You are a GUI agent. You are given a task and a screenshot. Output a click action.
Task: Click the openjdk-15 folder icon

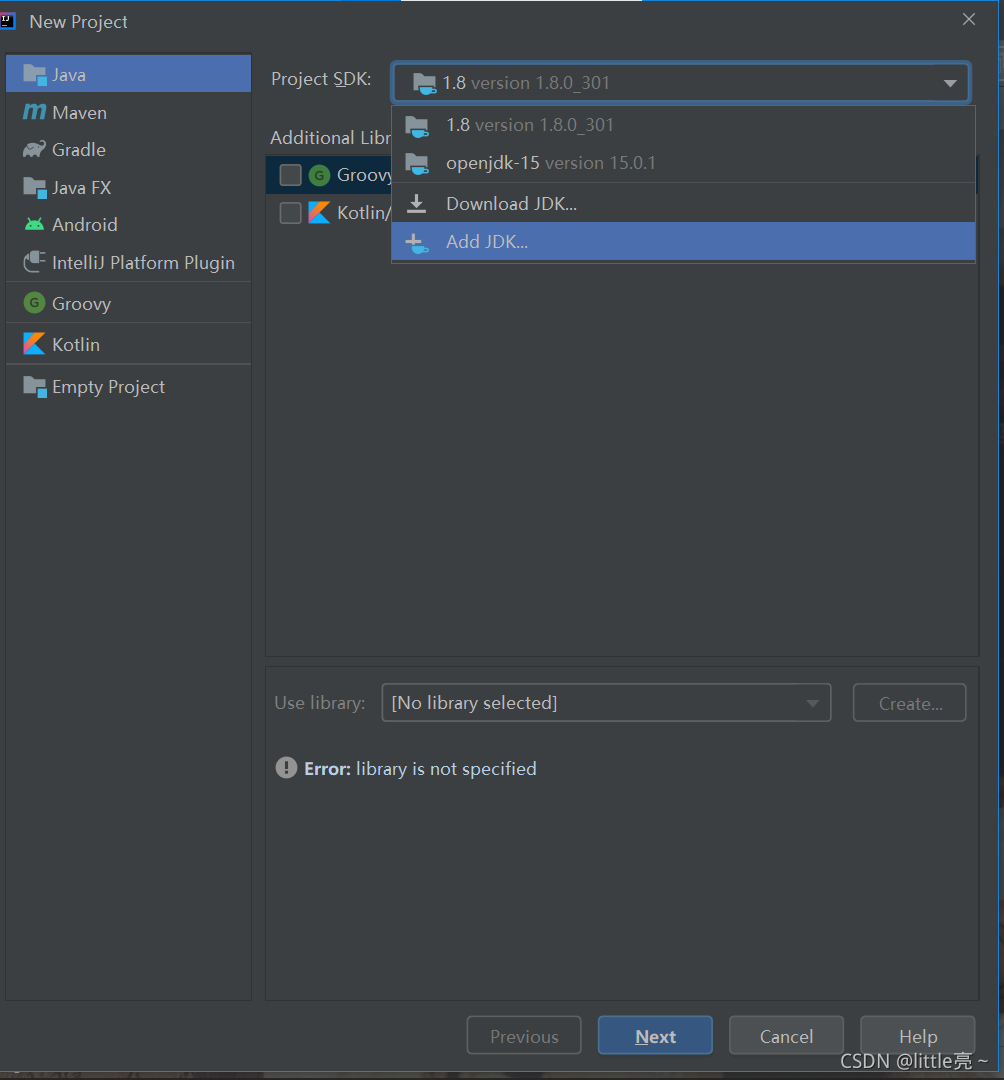(417, 164)
